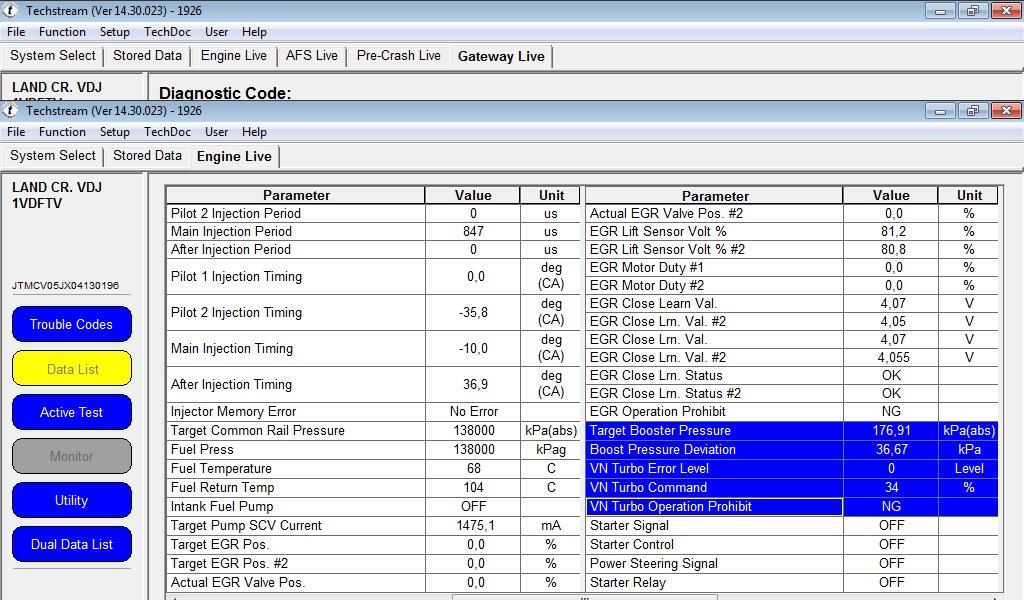This screenshot has width=1024, height=600.
Task: Select Injector Memory Error row
Action: point(373,411)
